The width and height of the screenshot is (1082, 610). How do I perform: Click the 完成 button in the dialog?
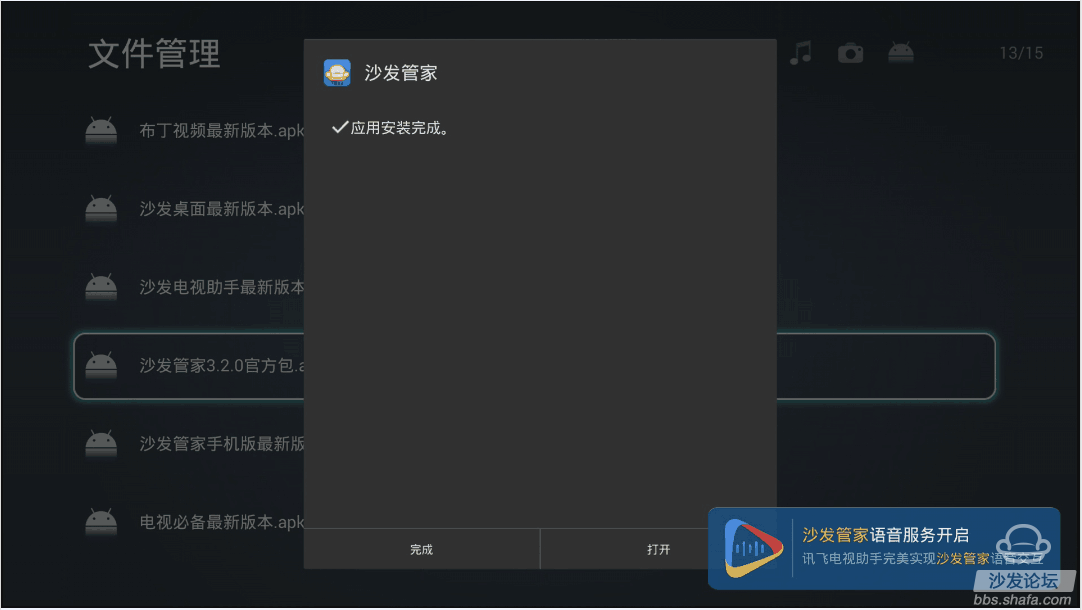422,549
